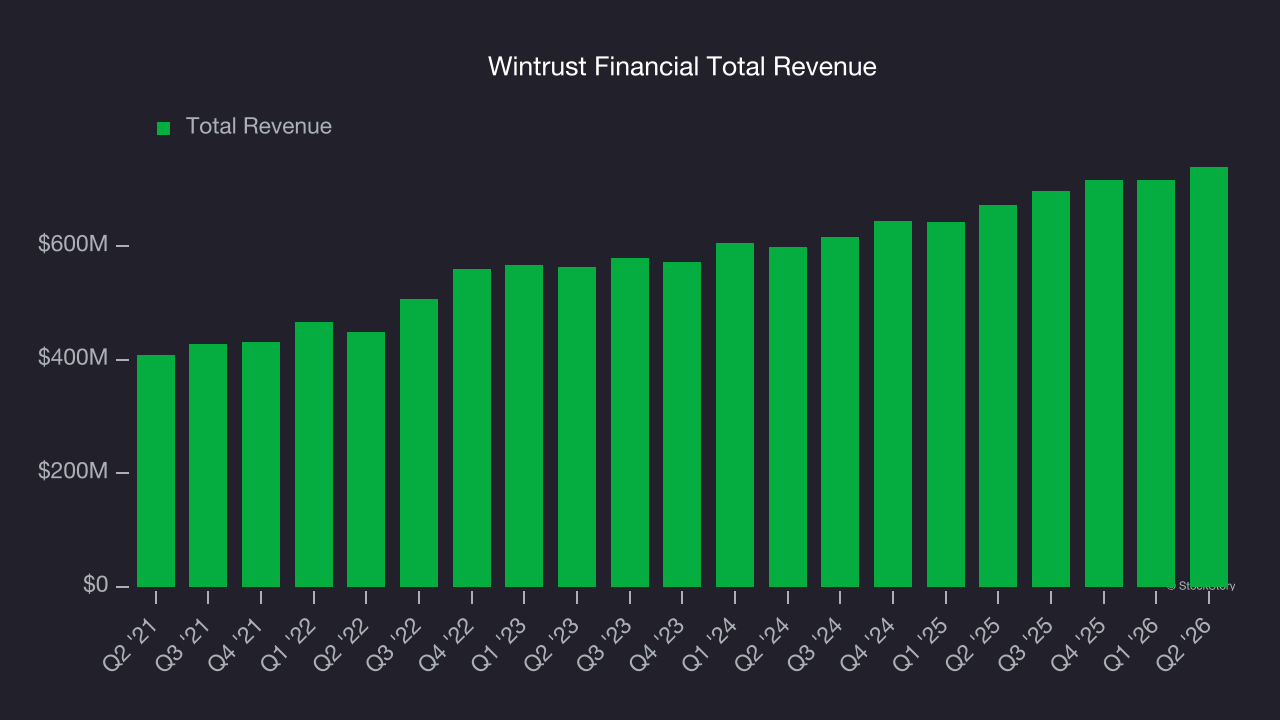The image size is (1280, 720).
Task: Select the Q1 '26 revenue bar
Action: [1156, 383]
